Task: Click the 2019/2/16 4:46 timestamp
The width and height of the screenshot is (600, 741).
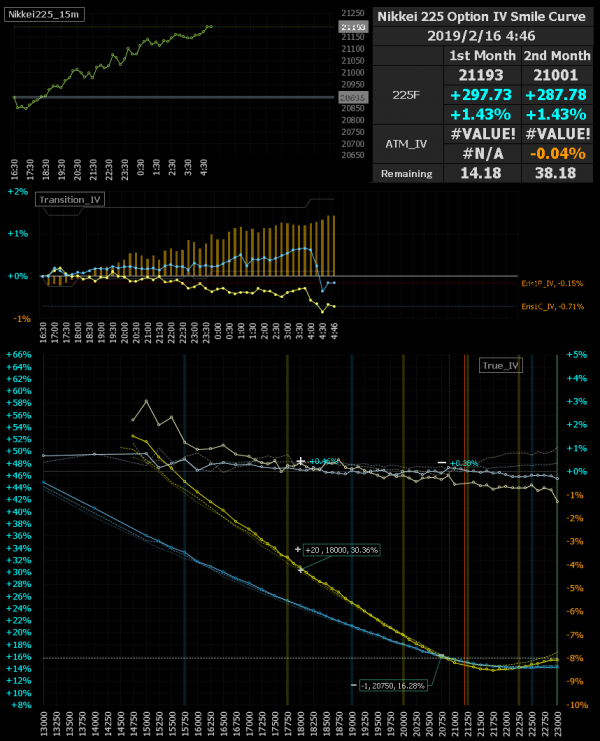Action: point(481,36)
